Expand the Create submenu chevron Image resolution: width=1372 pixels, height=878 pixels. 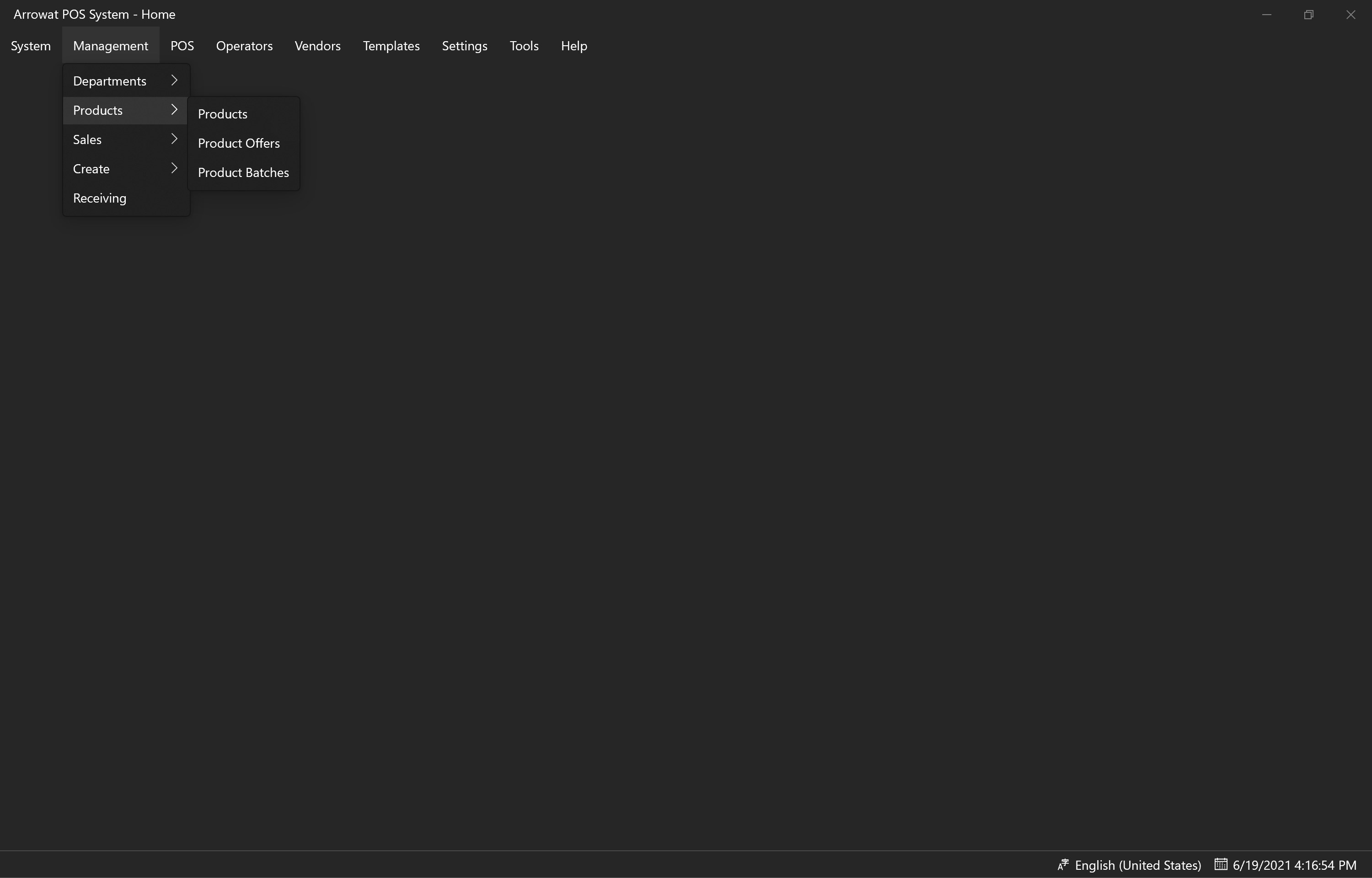click(174, 168)
